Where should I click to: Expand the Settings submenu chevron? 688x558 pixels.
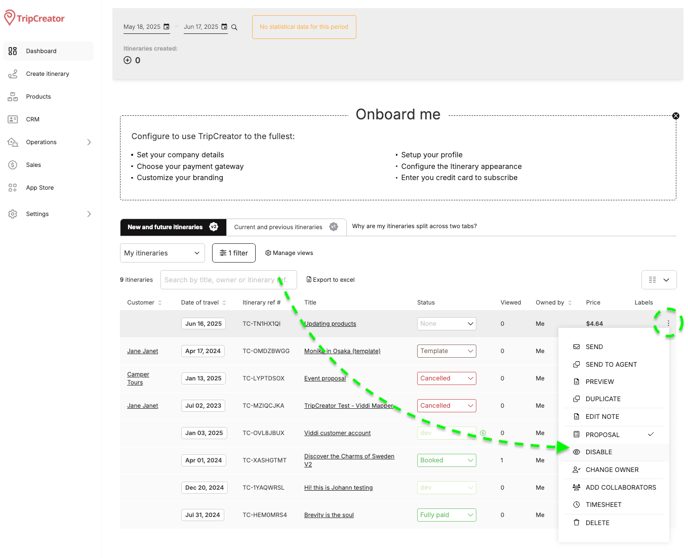89,214
